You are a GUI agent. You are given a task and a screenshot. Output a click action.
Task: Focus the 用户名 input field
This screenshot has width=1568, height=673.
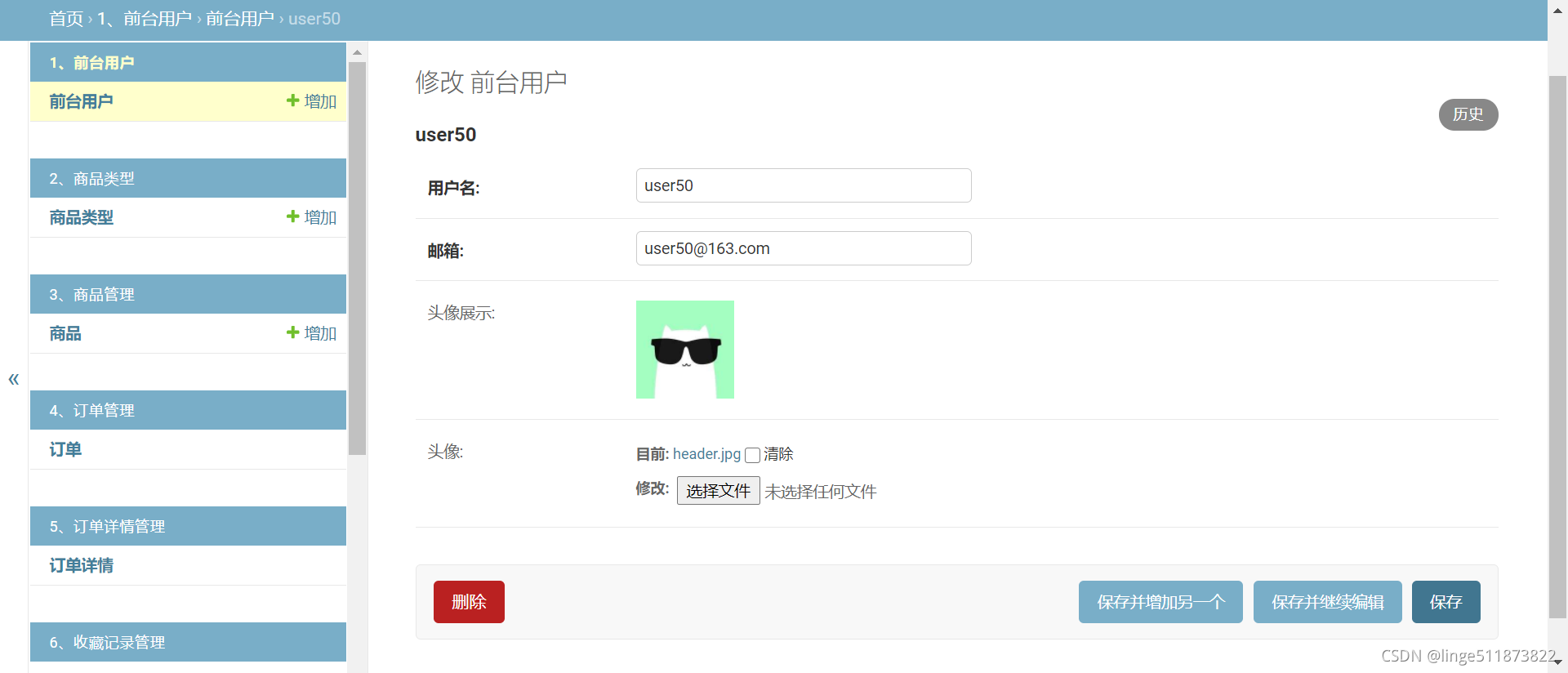click(804, 185)
